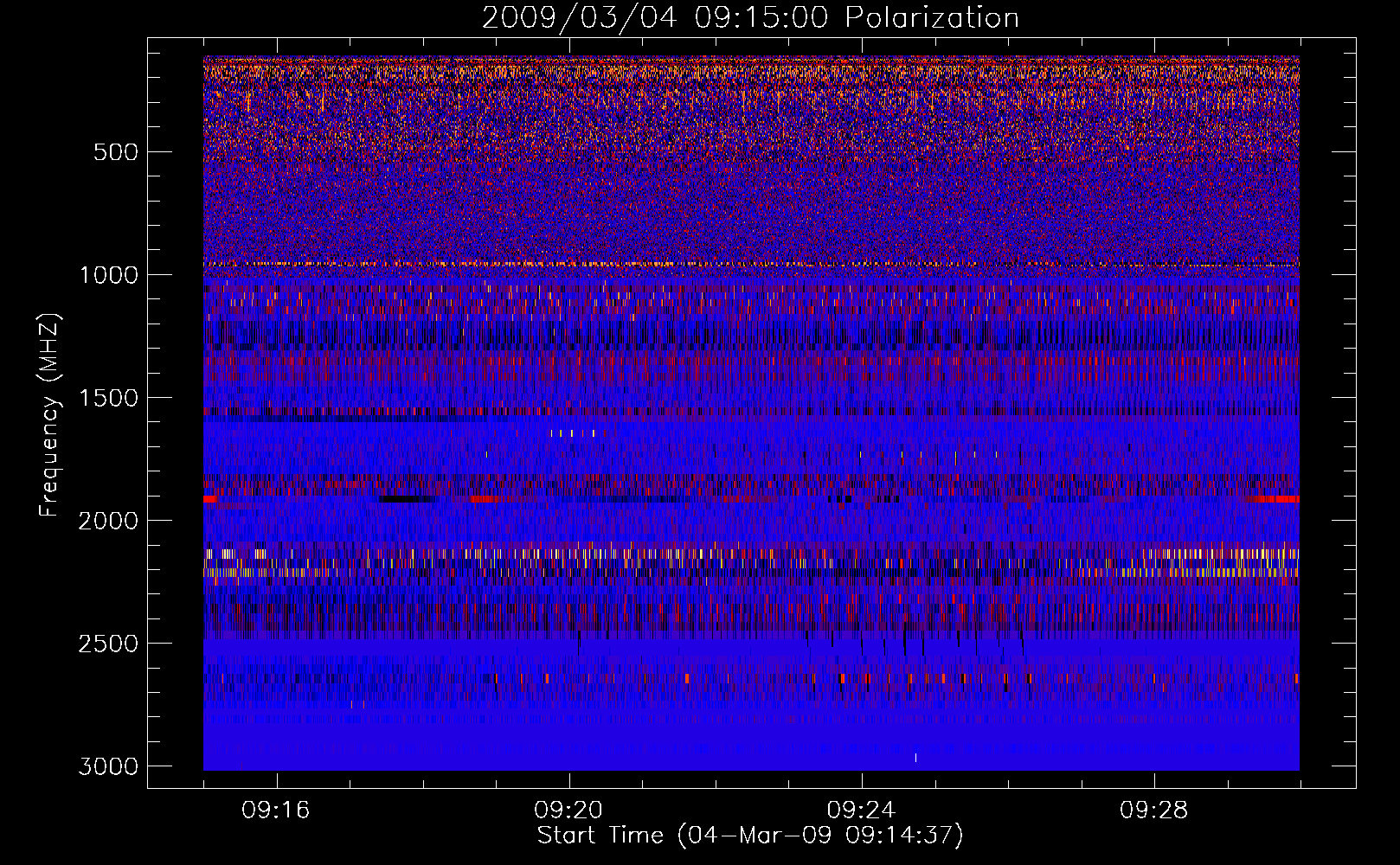Image resolution: width=1400 pixels, height=865 pixels.
Task: Select the "2000" frequency tick label
Action: 108,521
